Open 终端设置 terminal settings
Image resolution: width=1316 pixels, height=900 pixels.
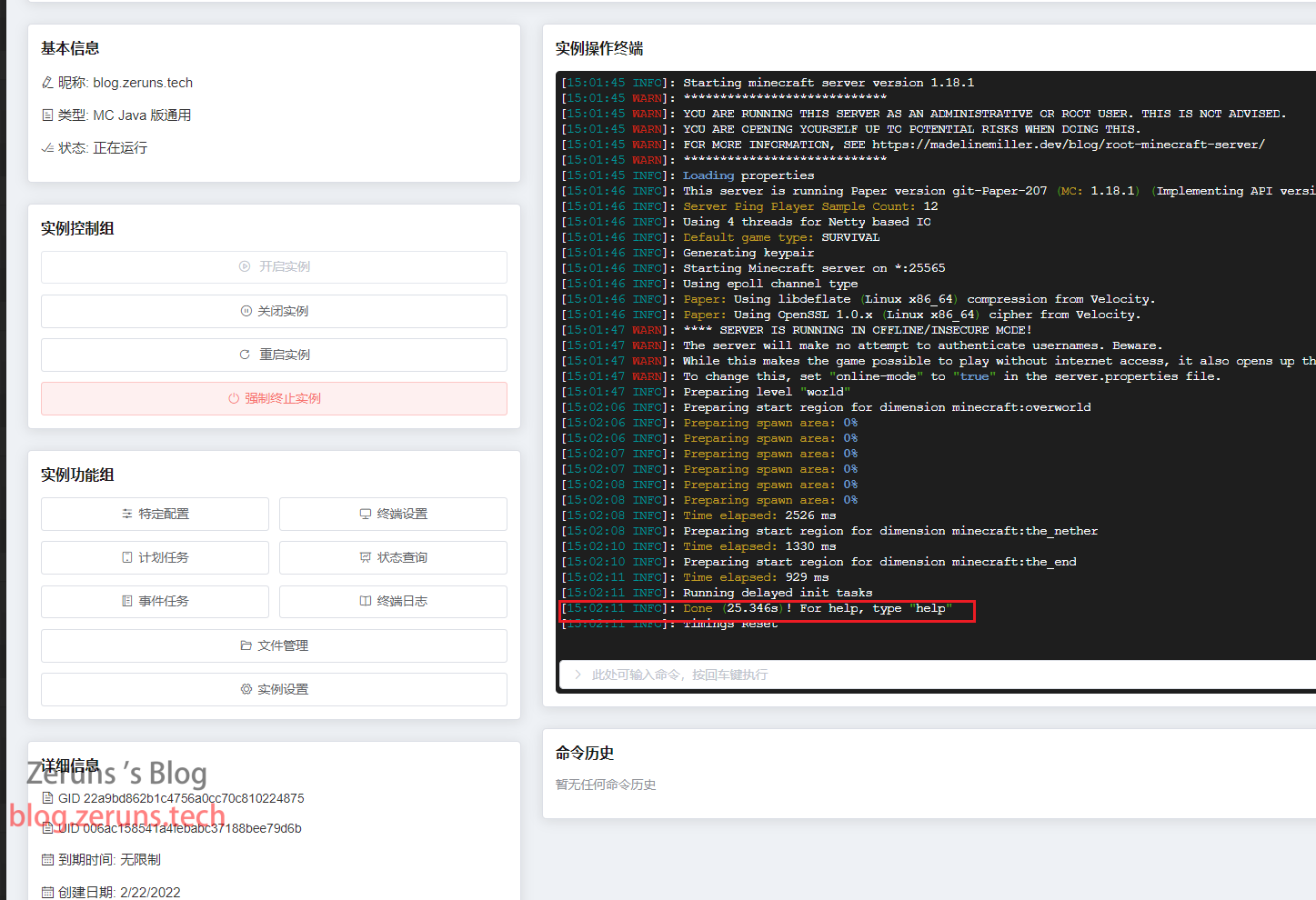click(393, 514)
